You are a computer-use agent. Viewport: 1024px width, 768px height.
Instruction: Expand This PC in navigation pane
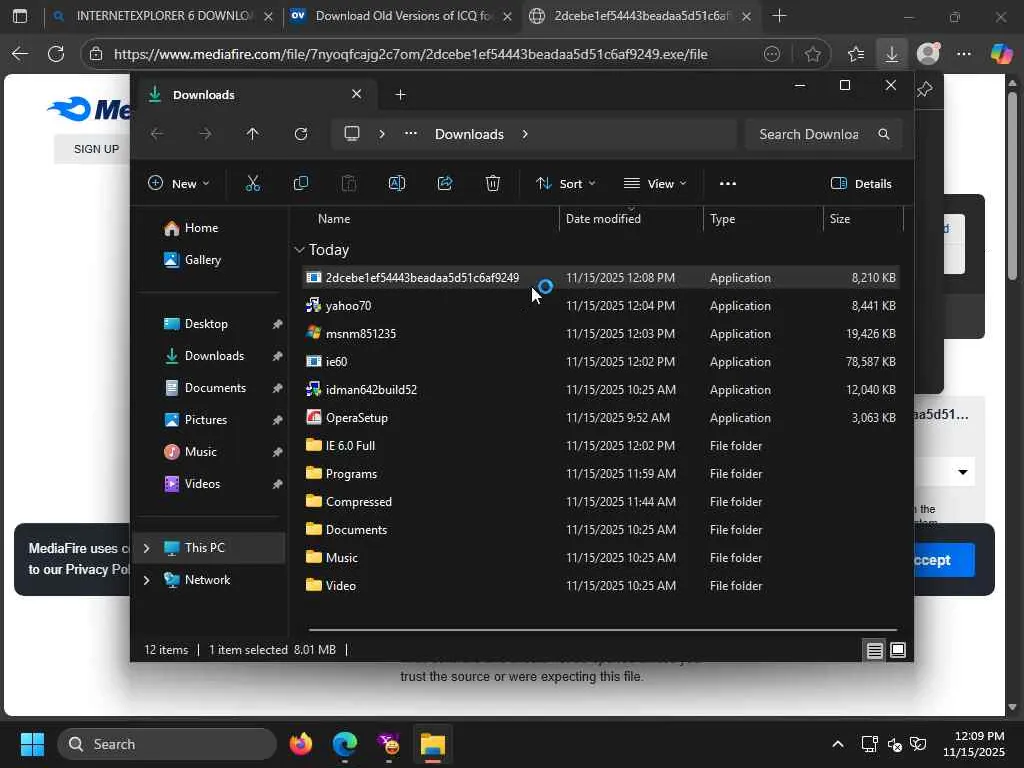[146, 548]
